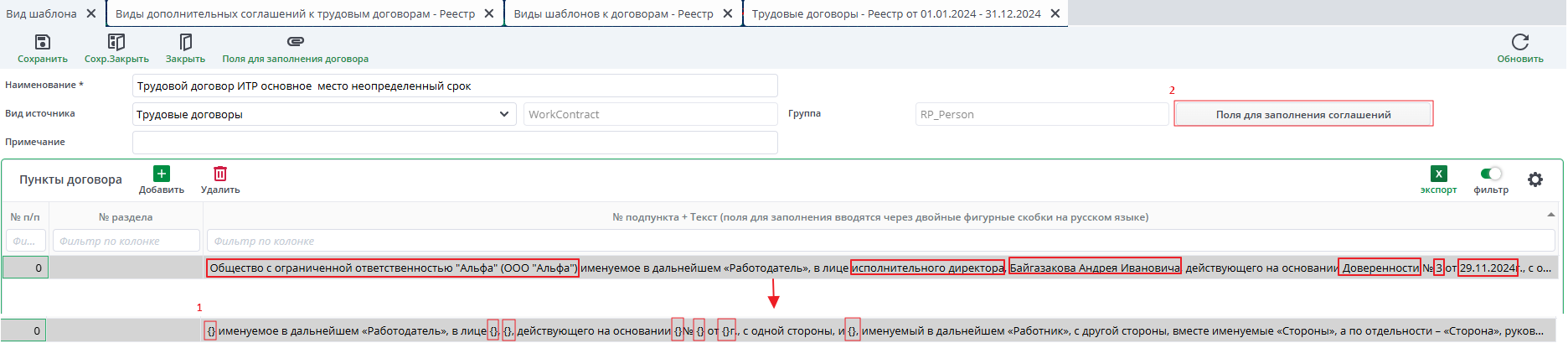
Task: Click into the Наименование field
Action: click(455, 86)
